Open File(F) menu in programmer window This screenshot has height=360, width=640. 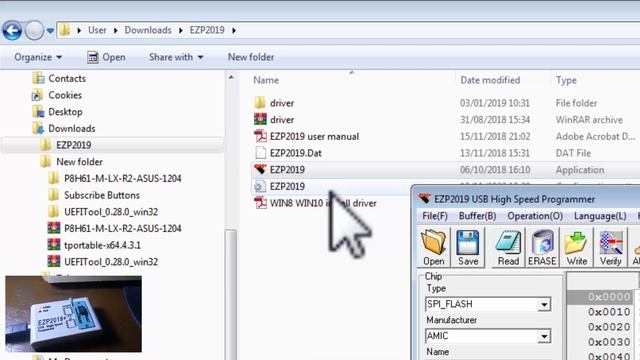click(x=435, y=216)
